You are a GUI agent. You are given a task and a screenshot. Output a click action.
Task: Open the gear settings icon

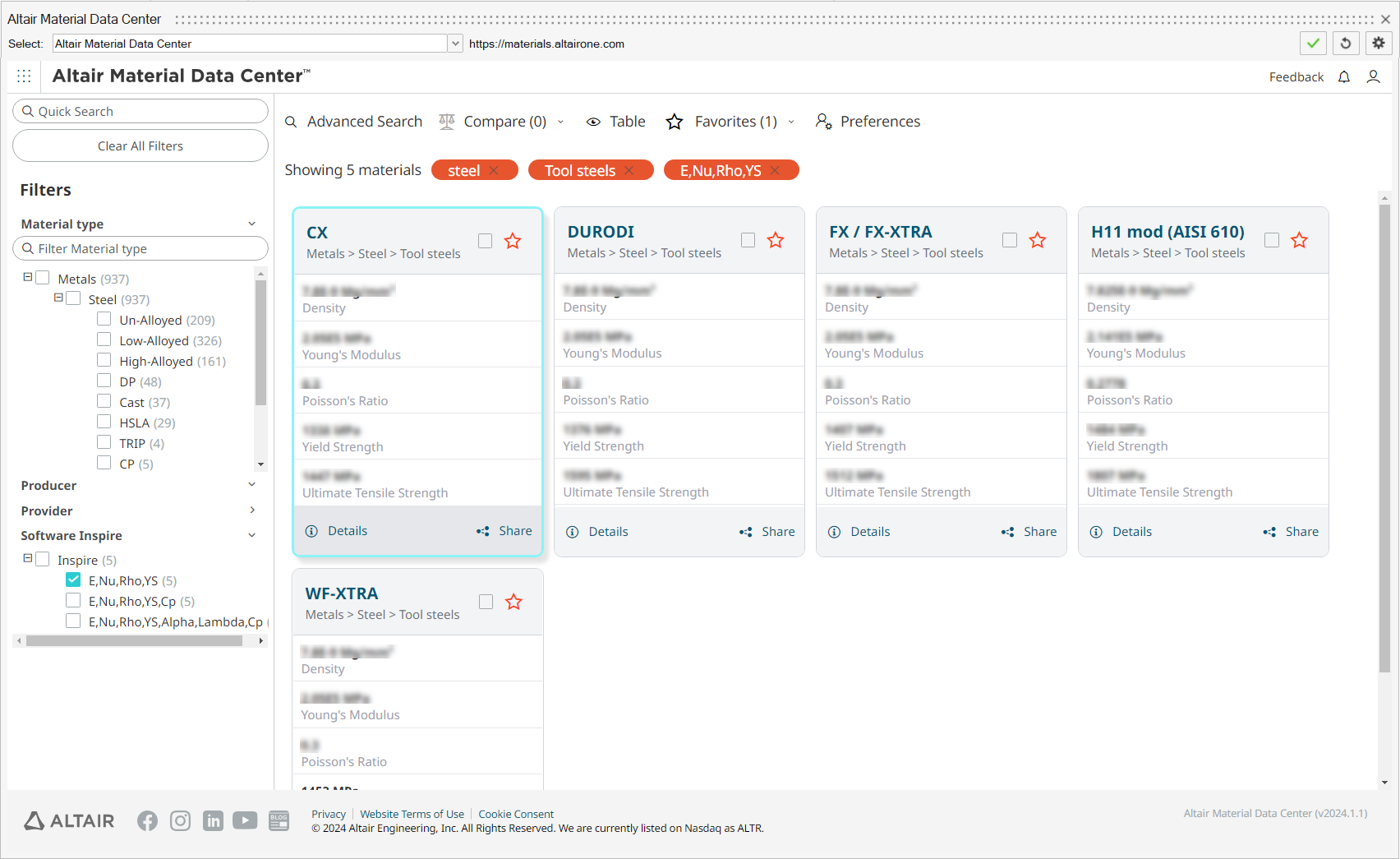(x=1379, y=44)
